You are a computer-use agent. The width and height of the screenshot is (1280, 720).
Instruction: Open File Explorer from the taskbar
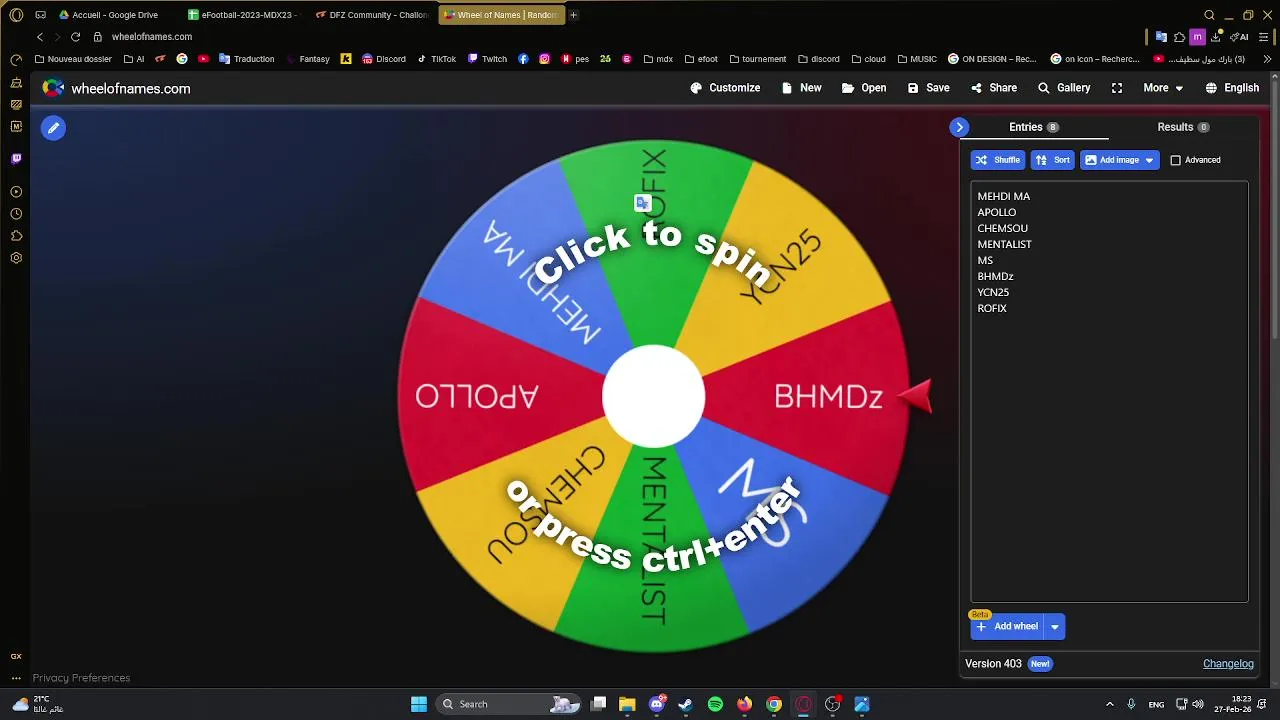627,704
